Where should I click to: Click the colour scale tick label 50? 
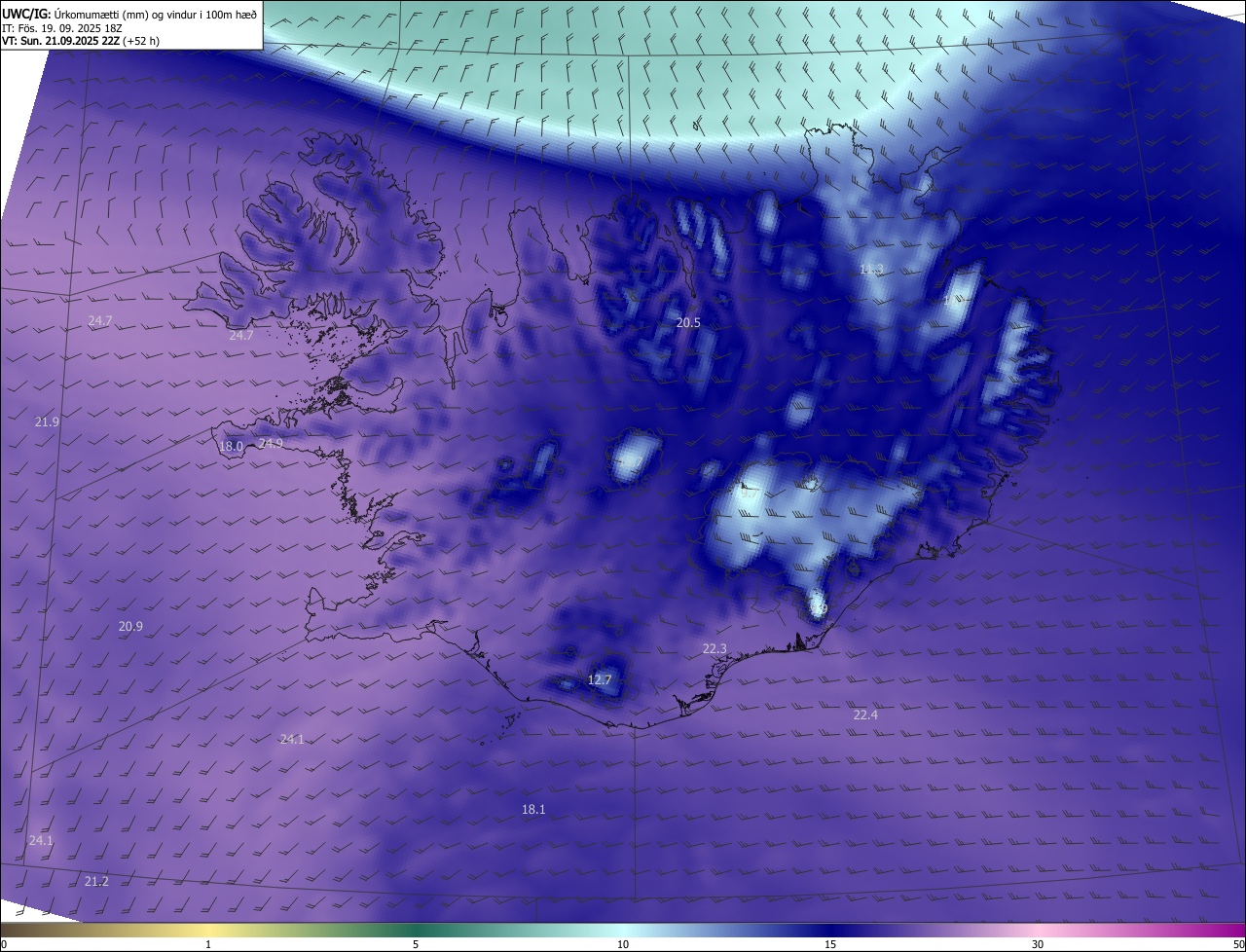pyautogui.click(x=1238, y=944)
